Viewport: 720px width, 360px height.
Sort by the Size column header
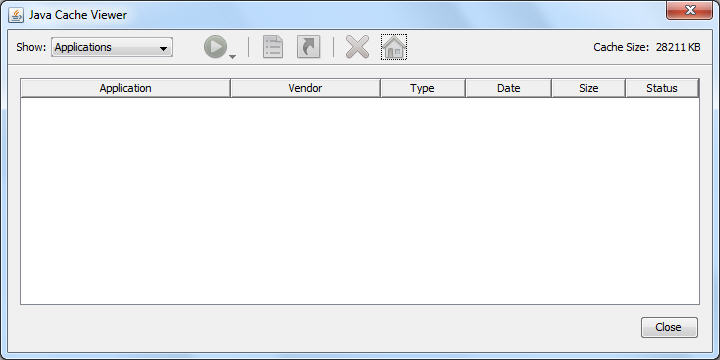tap(588, 88)
